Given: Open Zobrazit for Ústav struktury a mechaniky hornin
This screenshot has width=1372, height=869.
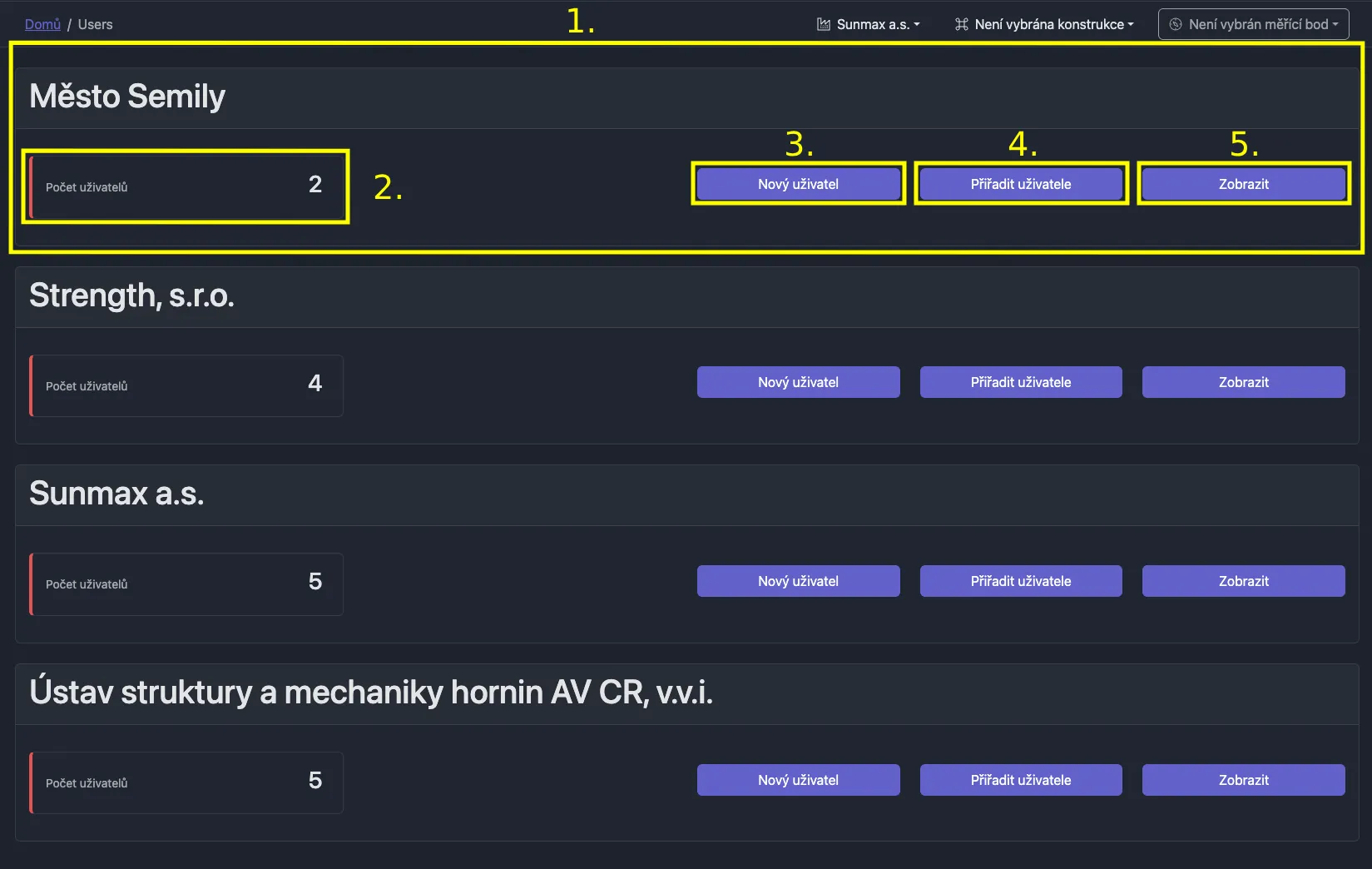Looking at the screenshot, I should 1243,780.
